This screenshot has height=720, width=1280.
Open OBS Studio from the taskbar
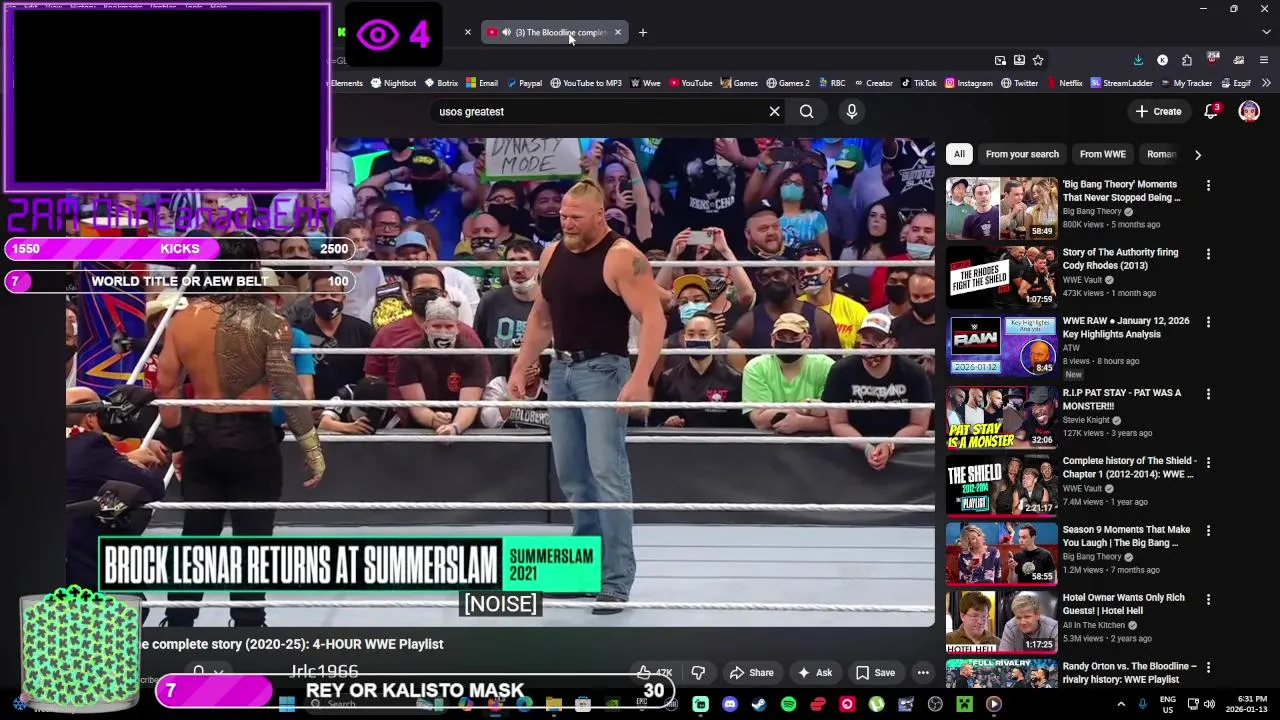click(x=935, y=704)
